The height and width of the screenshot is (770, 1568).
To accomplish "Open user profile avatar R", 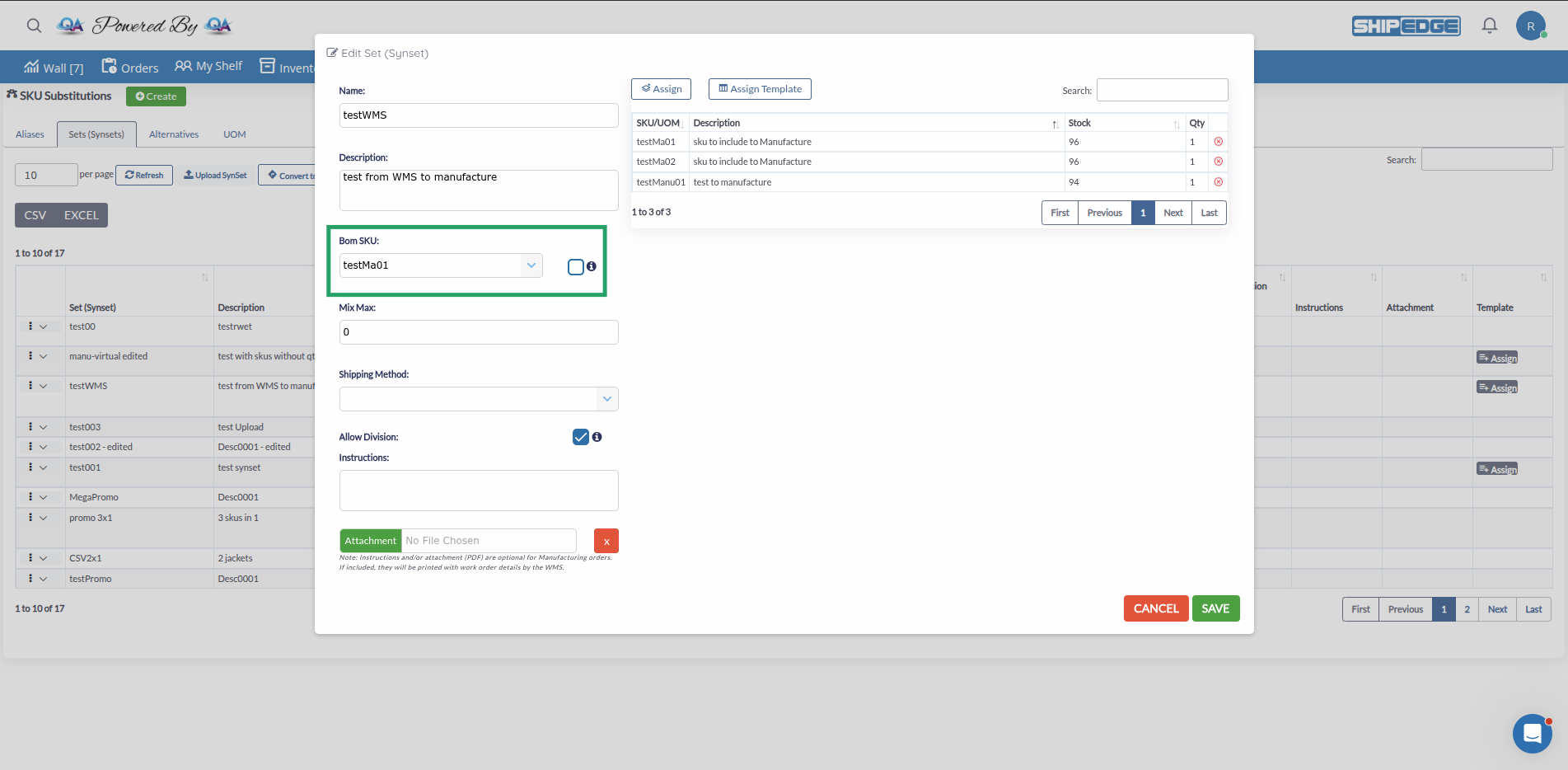I will (1530, 26).
